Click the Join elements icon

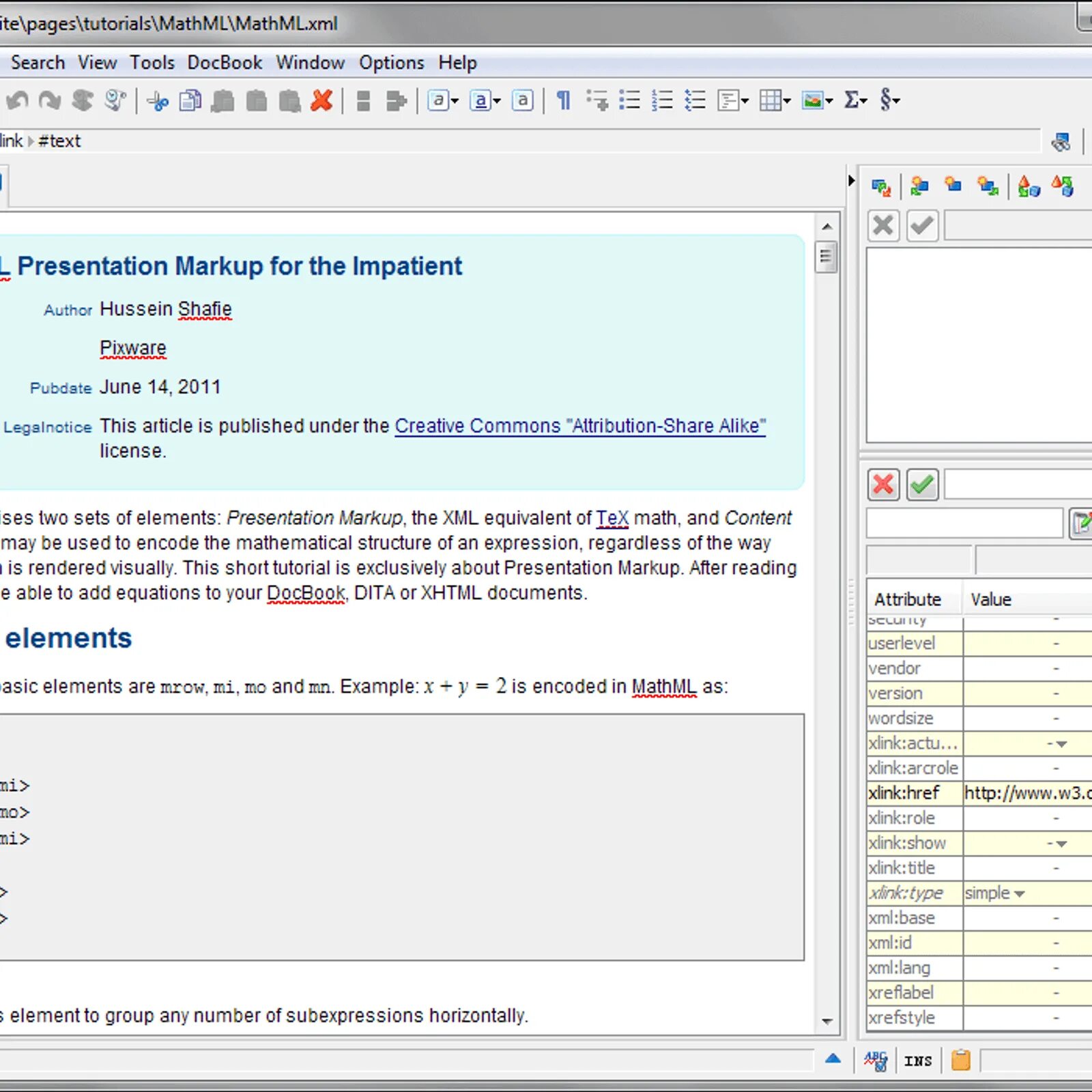[396, 101]
